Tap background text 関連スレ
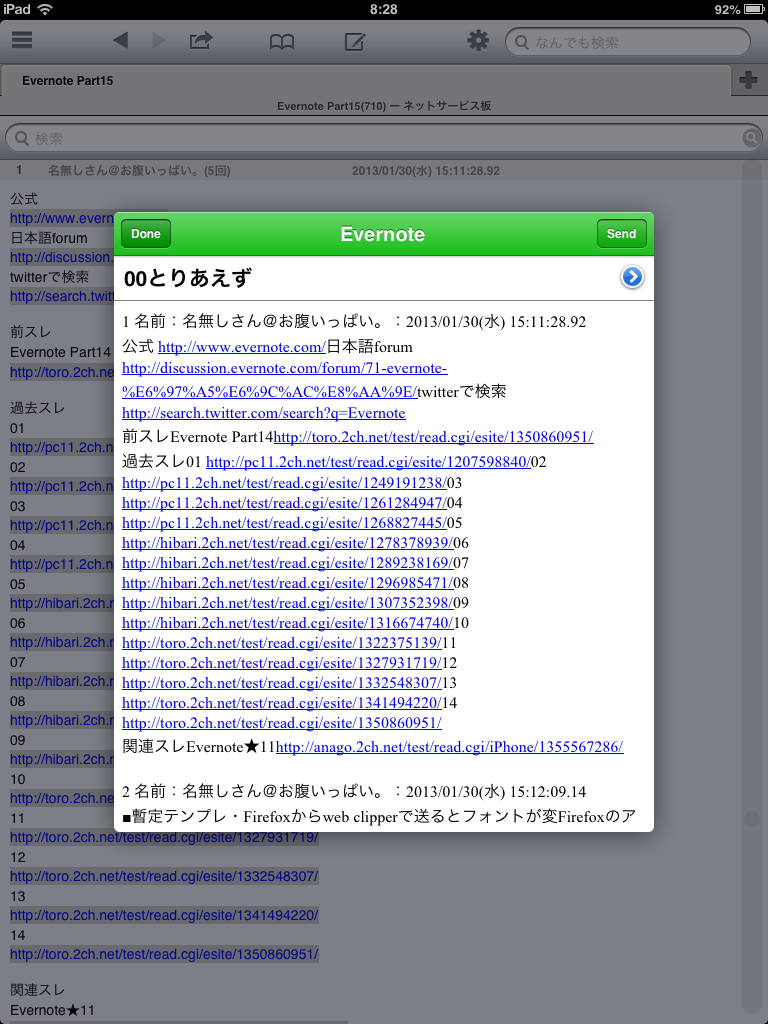Image resolution: width=768 pixels, height=1024 pixels. tap(38, 990)
